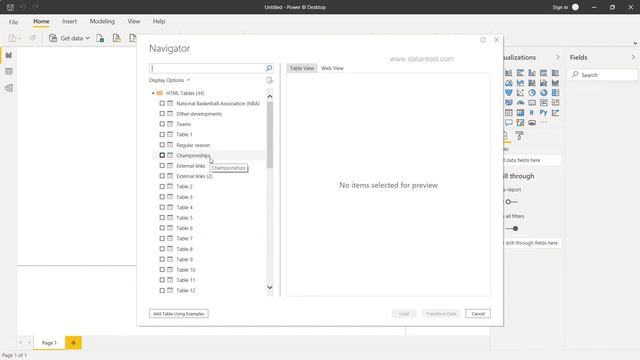640x360 pixels.
Task: Click the Fields pane Search box
Action: click(602, 75)
